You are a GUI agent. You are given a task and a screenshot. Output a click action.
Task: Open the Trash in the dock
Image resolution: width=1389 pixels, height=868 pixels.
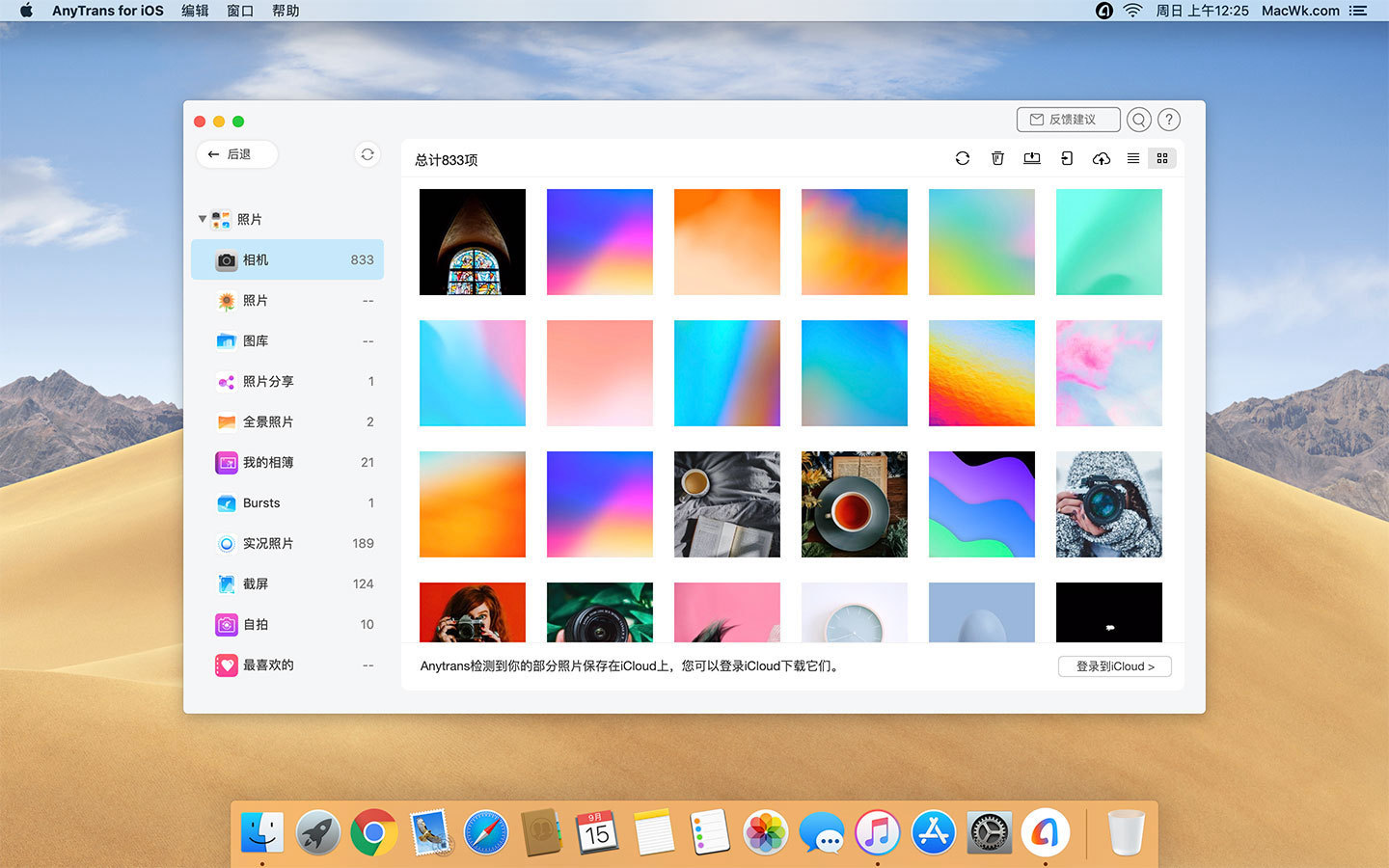click(x=1126, y=832)
